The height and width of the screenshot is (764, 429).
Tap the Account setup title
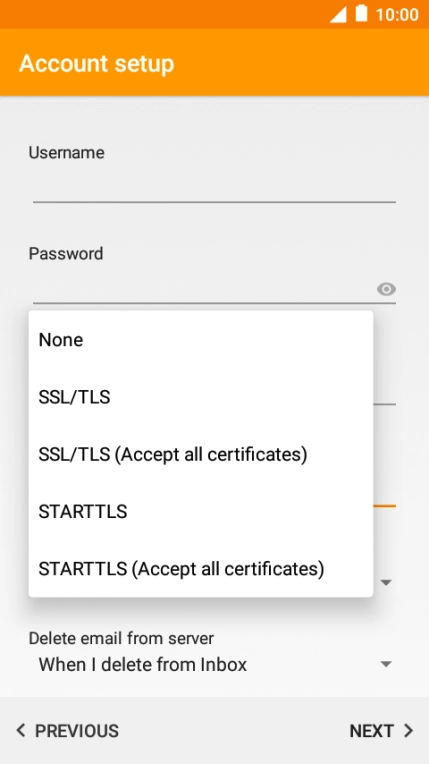pos(97,63)
